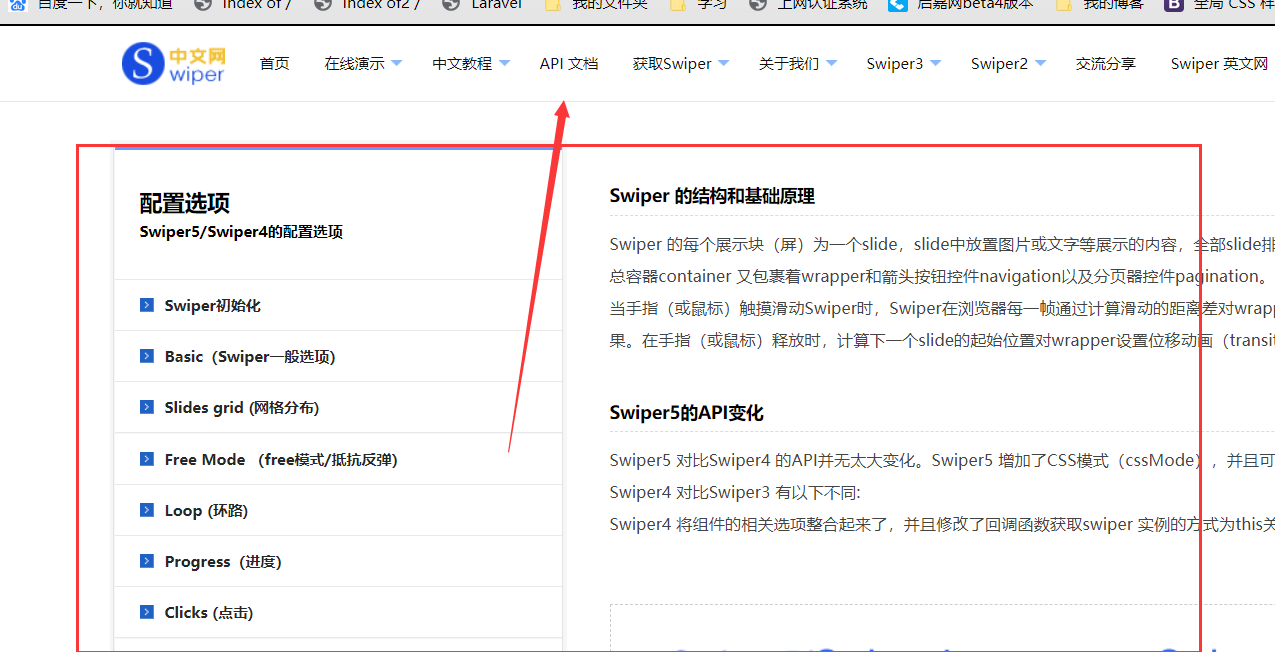Viewport: 1275px width, 652px height.
Task: Open the 启嘉网beta4版本 bookmark
Action: pos(961,5)
